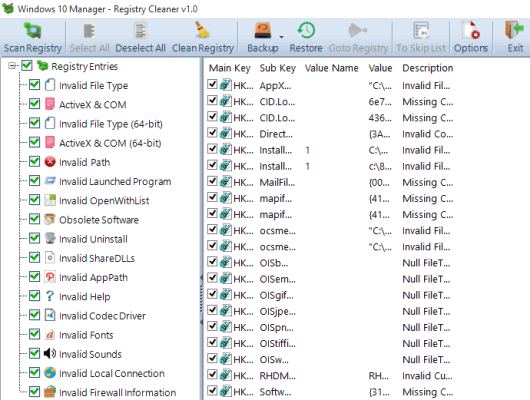Viewport: 530px width, 400px height.
Task: Select the Invalid ShareDLLs tree label
Action: 97,258
